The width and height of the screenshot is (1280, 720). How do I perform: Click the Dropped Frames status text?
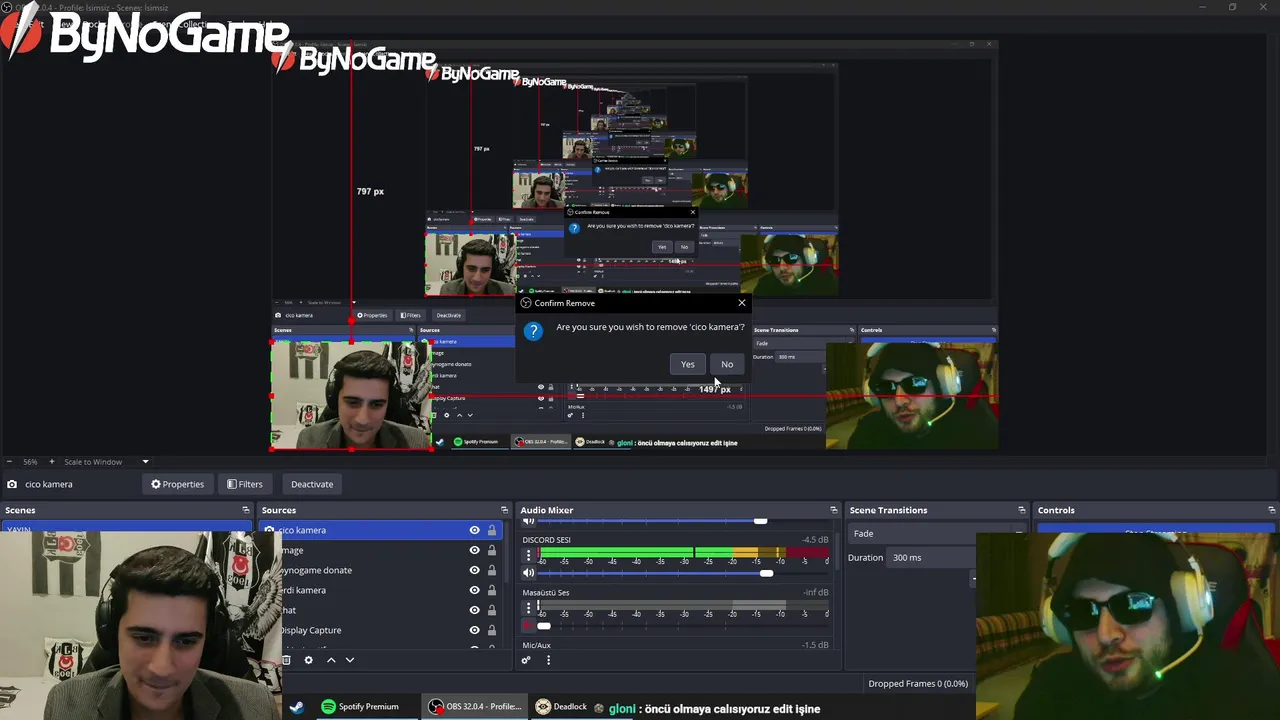click(x=918, y=684)
